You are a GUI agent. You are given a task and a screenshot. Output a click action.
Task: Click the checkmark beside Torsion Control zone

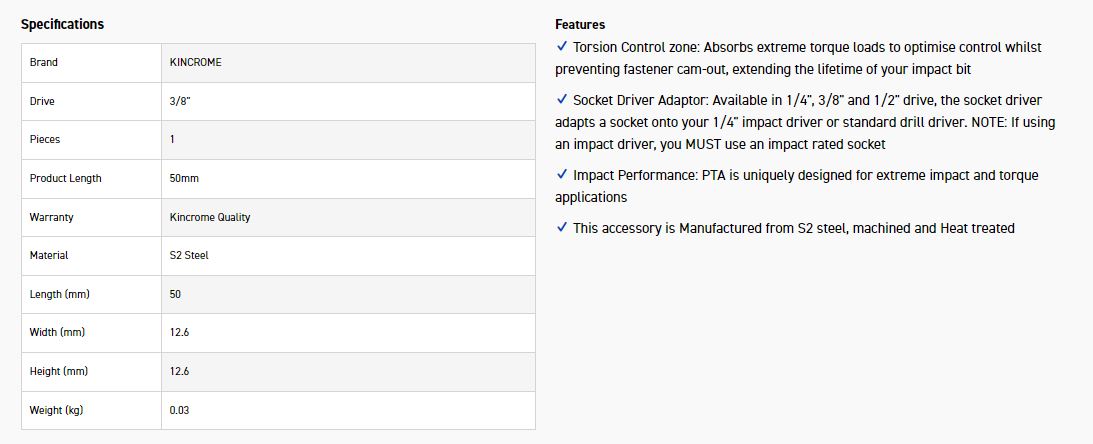click(x=561, y=47)
